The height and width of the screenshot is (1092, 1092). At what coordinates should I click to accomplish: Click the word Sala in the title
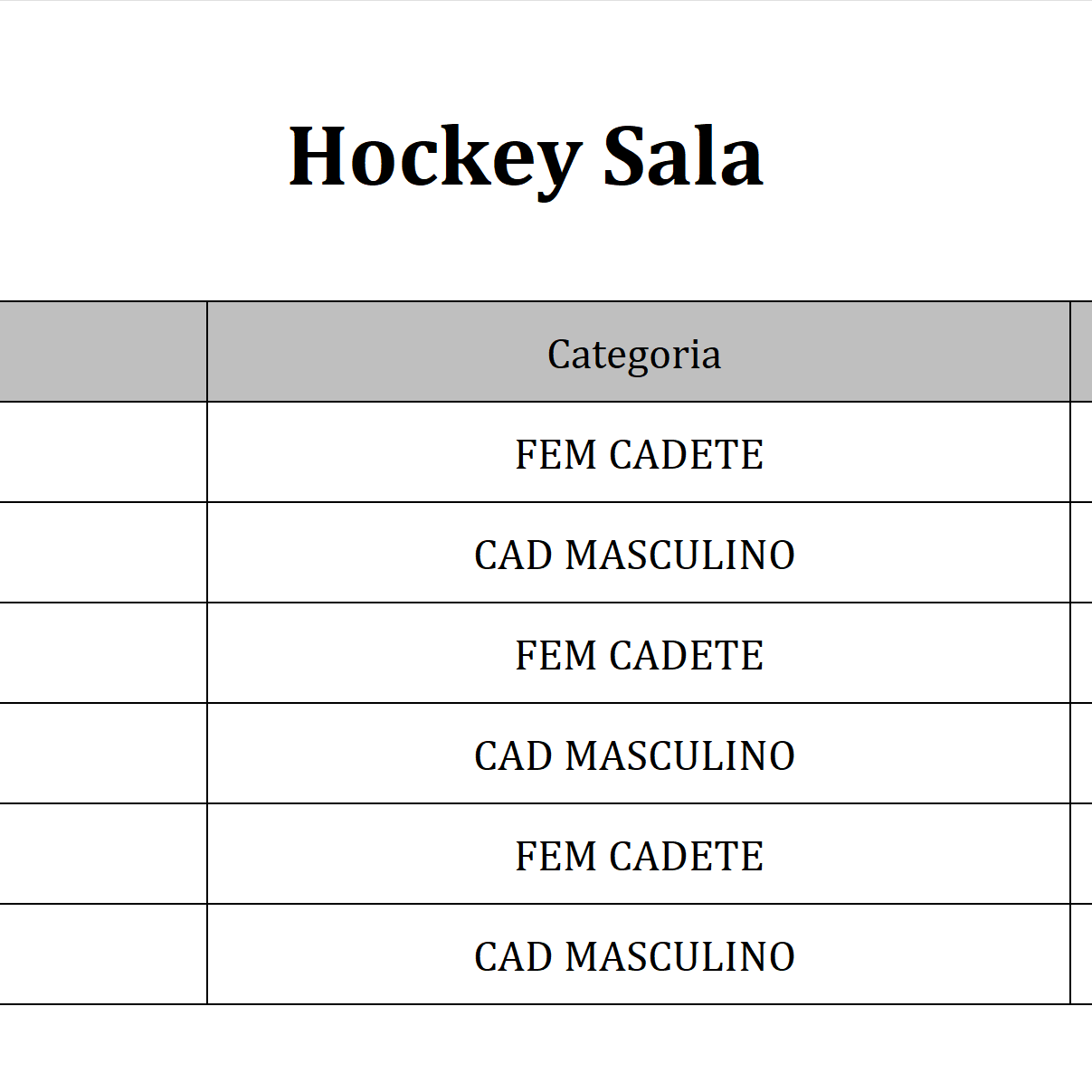click(683, 157)
